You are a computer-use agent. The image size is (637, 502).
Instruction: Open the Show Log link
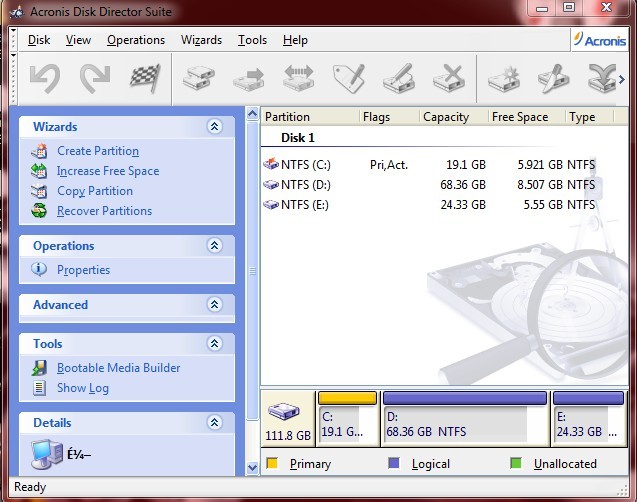point(83,388)
